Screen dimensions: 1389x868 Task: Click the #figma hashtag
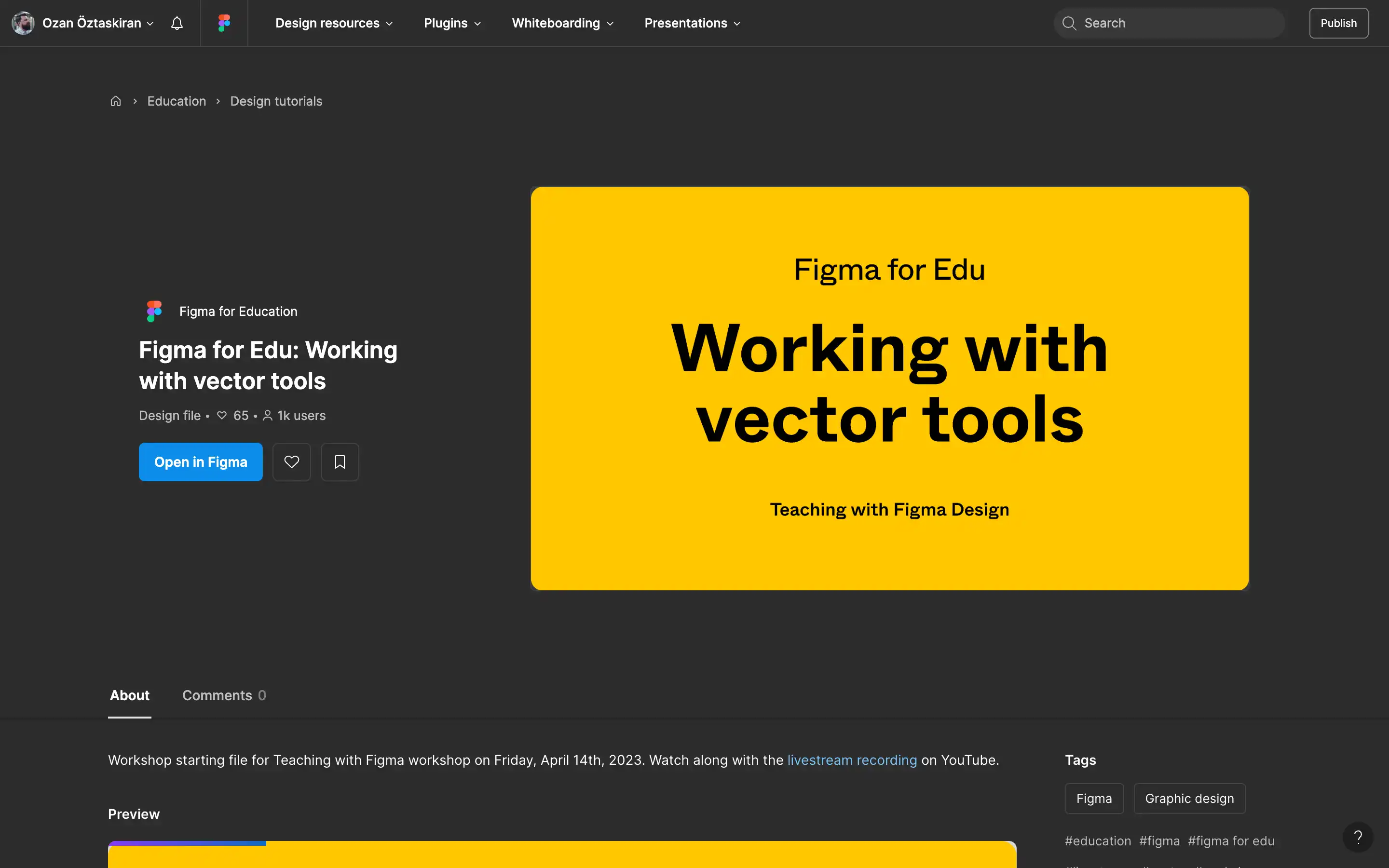tap(1159, 841)
